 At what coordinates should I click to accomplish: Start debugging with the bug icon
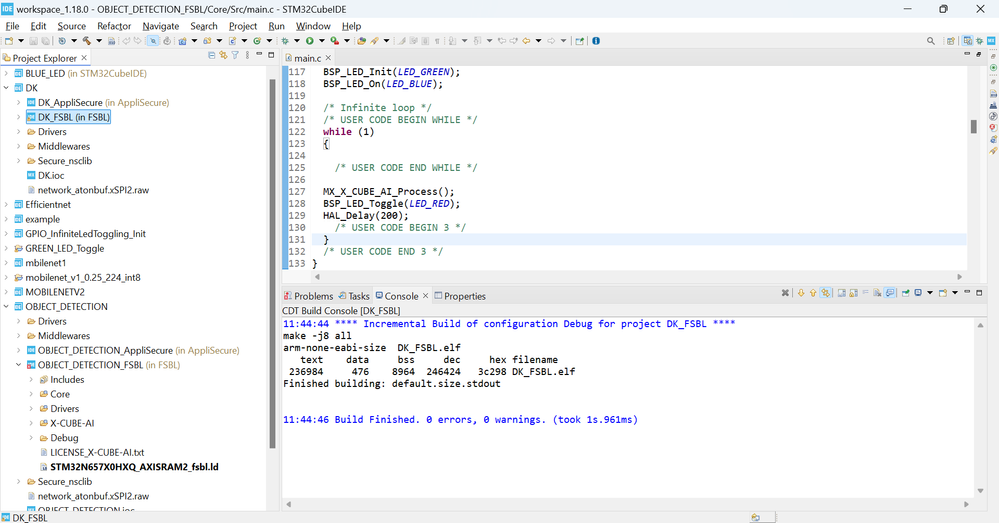[x=284, y=41]
